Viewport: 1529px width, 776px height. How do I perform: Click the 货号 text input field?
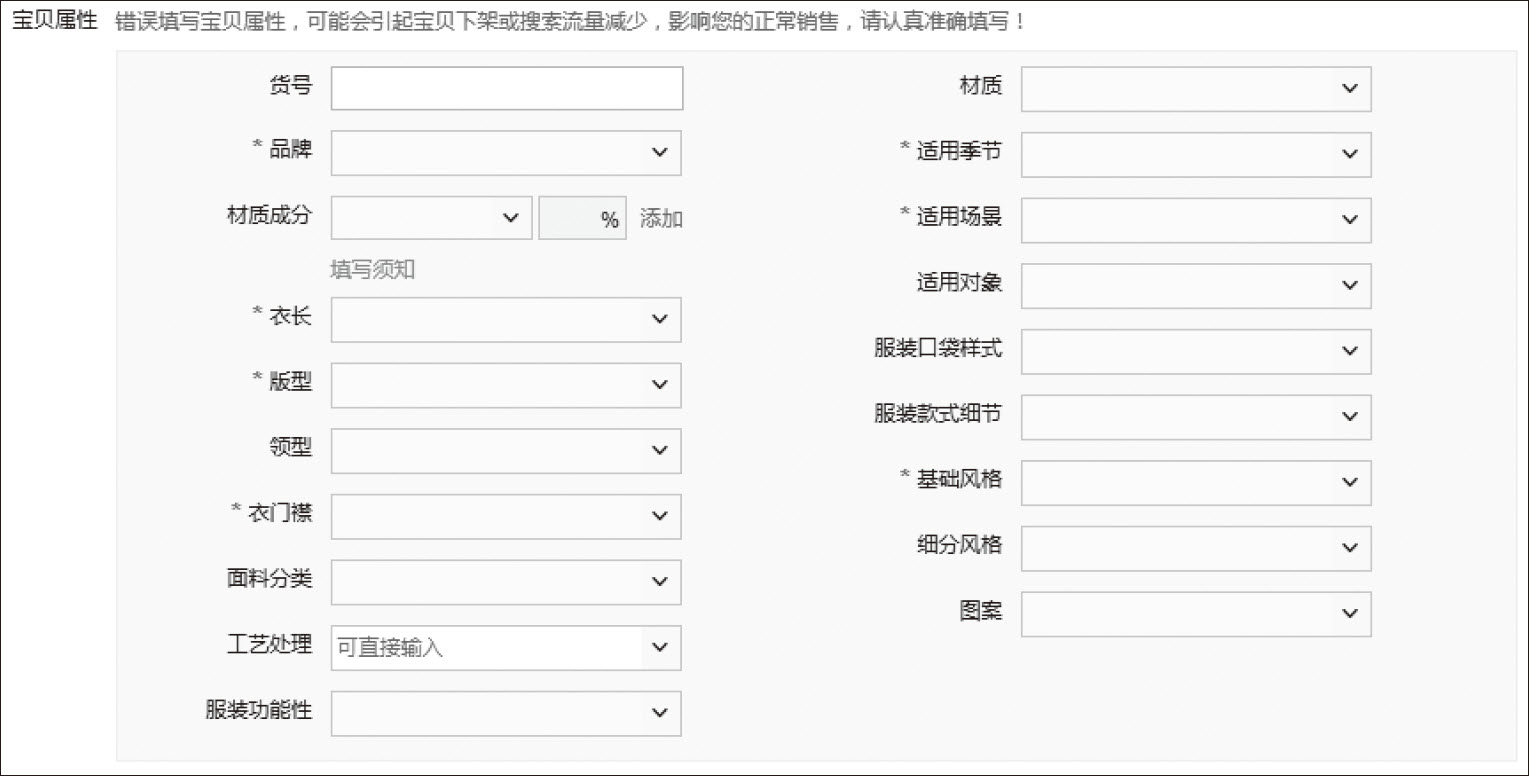coord(507,88)
